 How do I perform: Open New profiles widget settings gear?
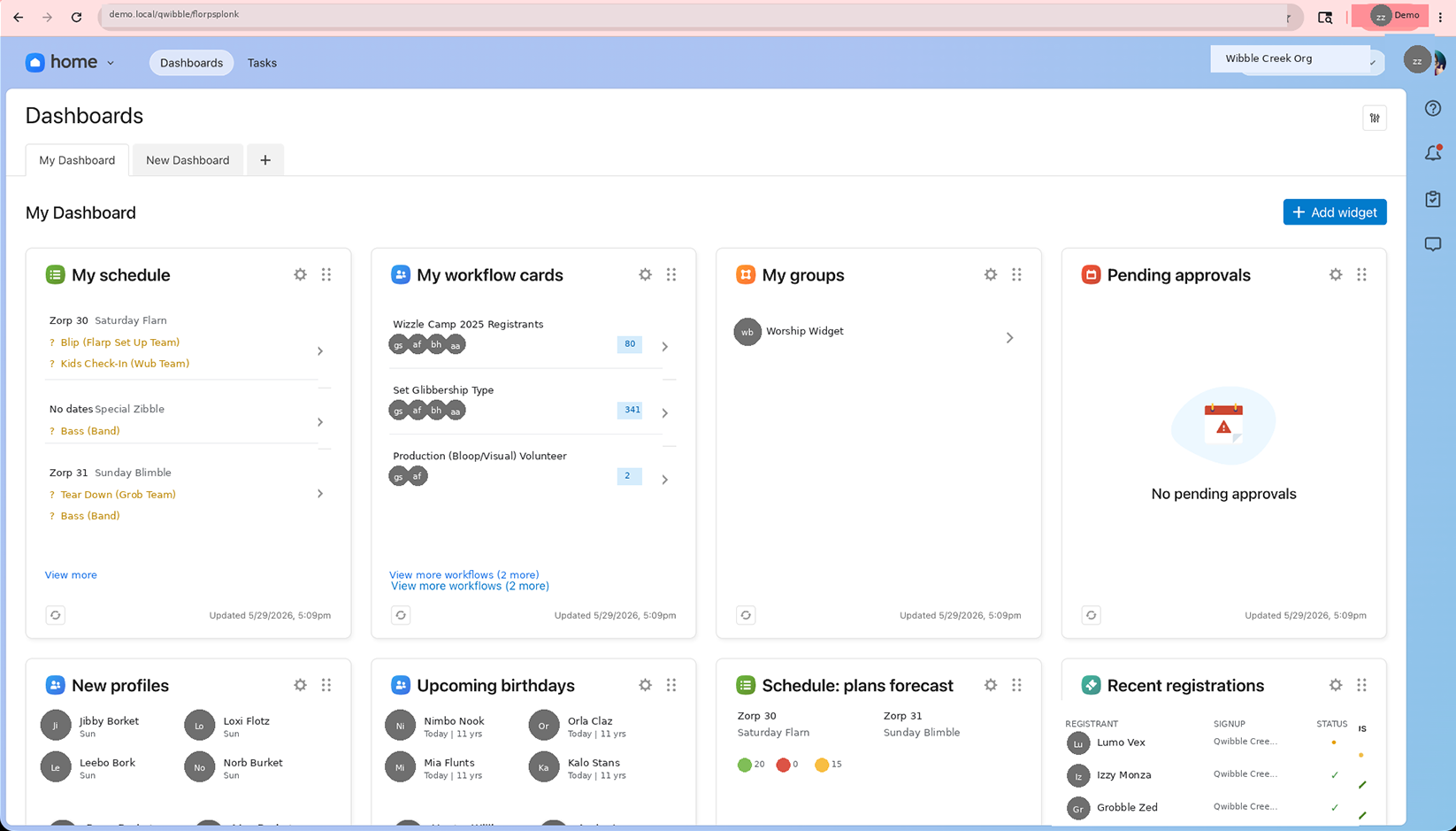pos(301,685)
